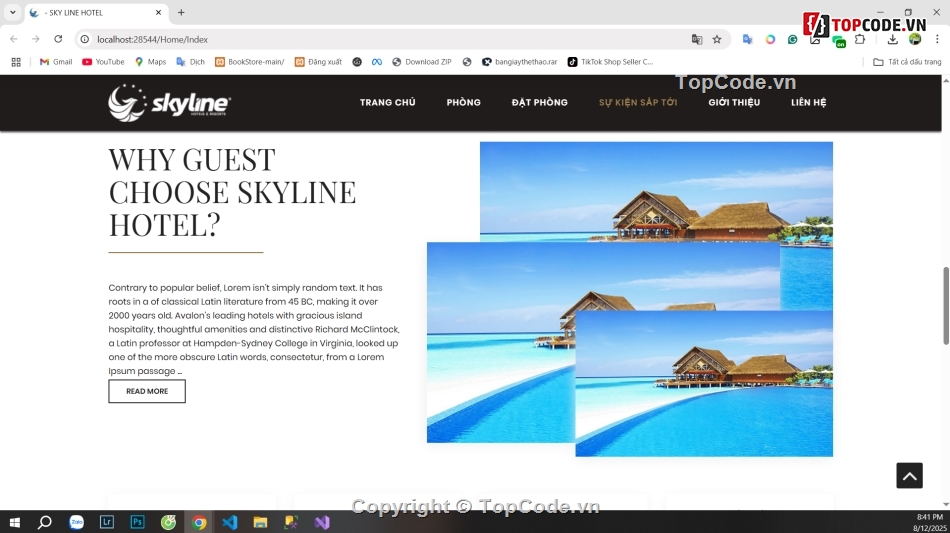This screenshot has width=950, height=533.
Task: Open the BookStore-main/ bookmark
Action: (250, 62)
